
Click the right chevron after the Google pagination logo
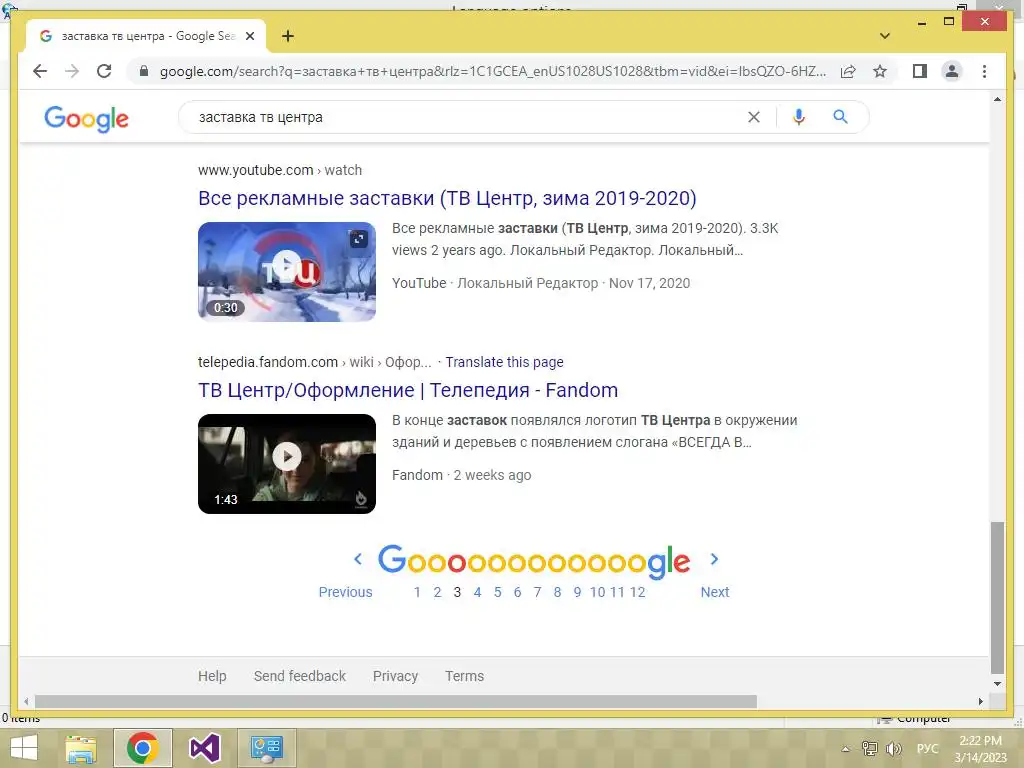(x=714, y=559)
